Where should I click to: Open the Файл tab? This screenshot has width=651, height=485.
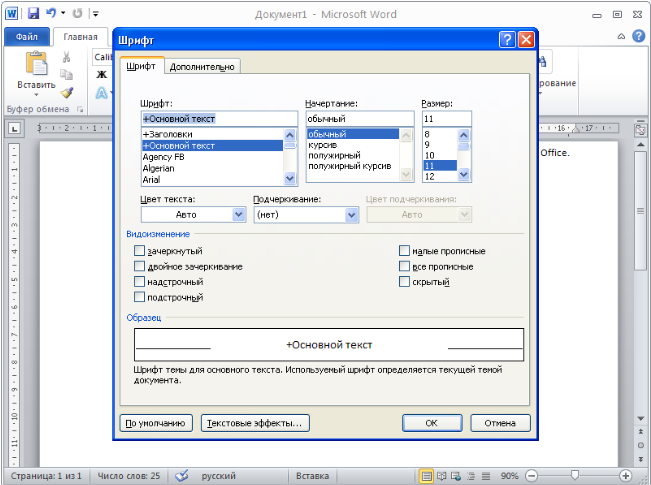27,37
